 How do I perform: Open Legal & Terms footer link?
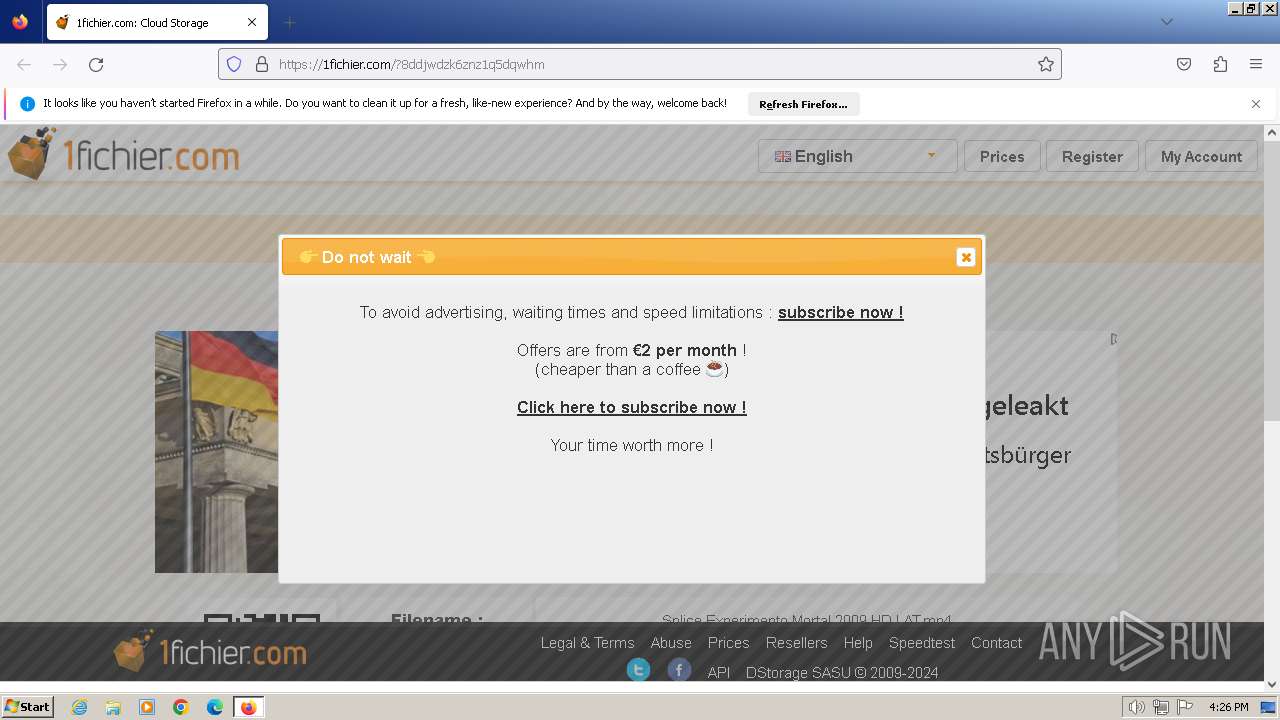(588, 643)
